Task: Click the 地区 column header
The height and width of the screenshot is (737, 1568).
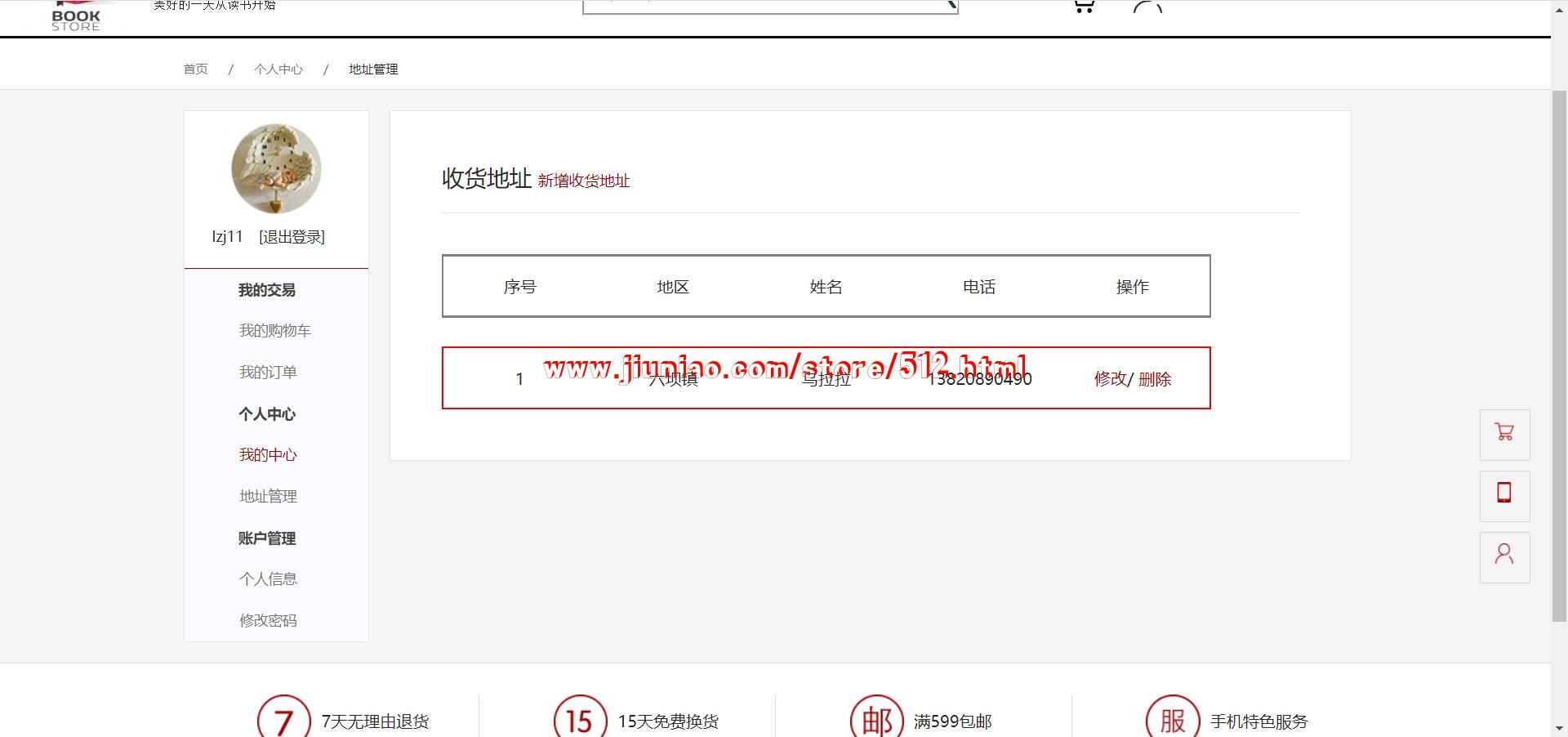Action: (673, 287)
